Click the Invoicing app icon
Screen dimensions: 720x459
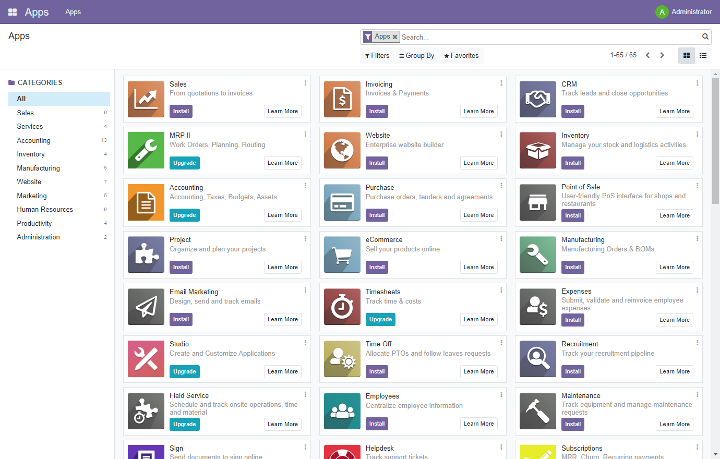(x=342, y=99)
